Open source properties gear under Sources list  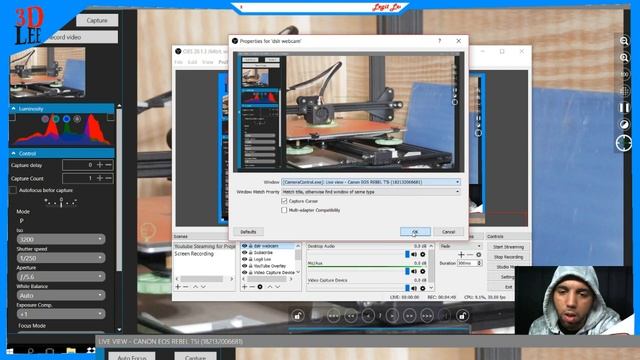(260, 287)
